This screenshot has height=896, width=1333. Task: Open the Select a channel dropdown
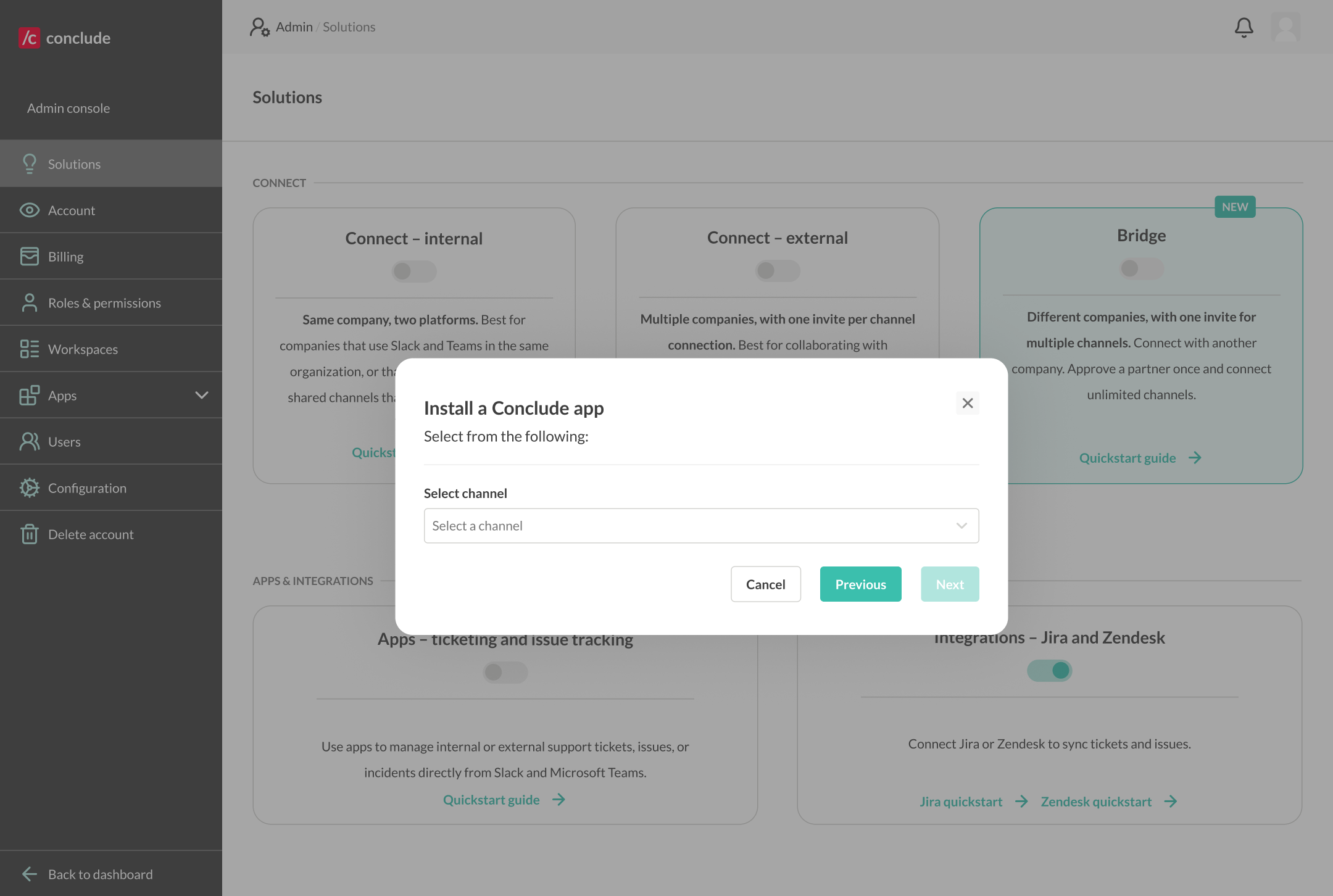pos(701,526)
